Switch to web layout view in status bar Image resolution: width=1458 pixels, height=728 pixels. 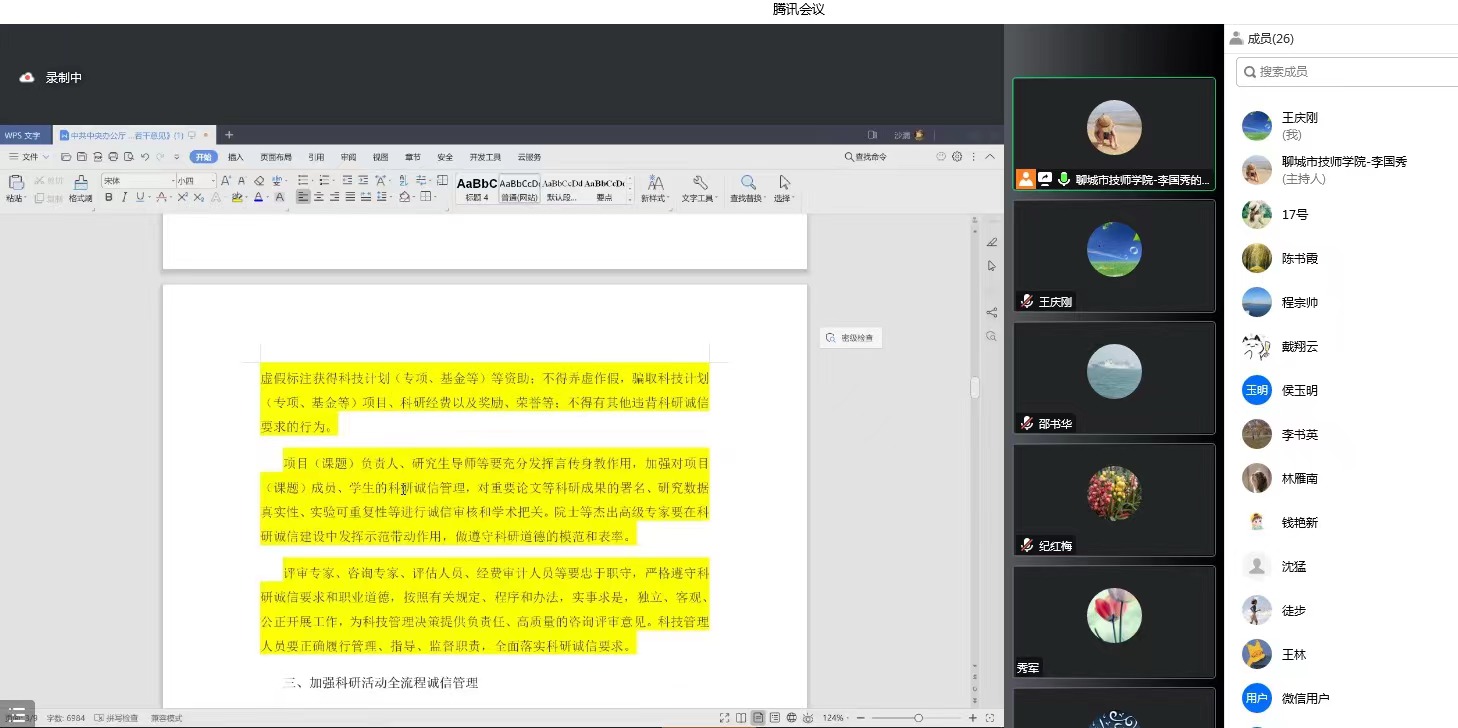pyautogui.click(x=791, y=718)
